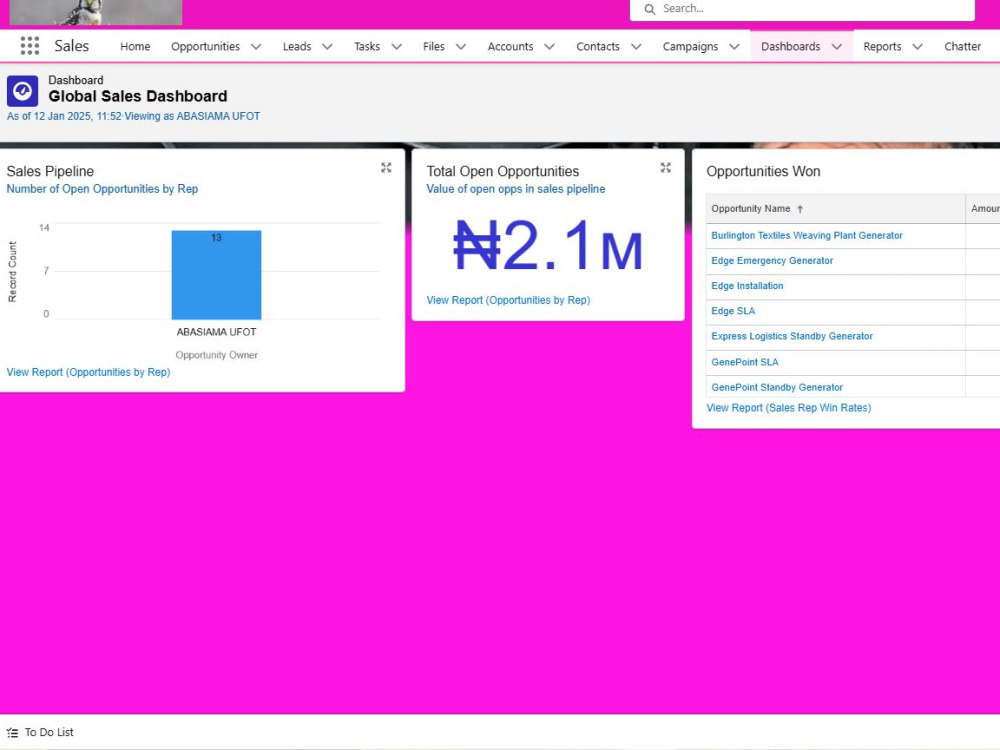
Task: Click the search magnifier icon
Action: [649, 9]
